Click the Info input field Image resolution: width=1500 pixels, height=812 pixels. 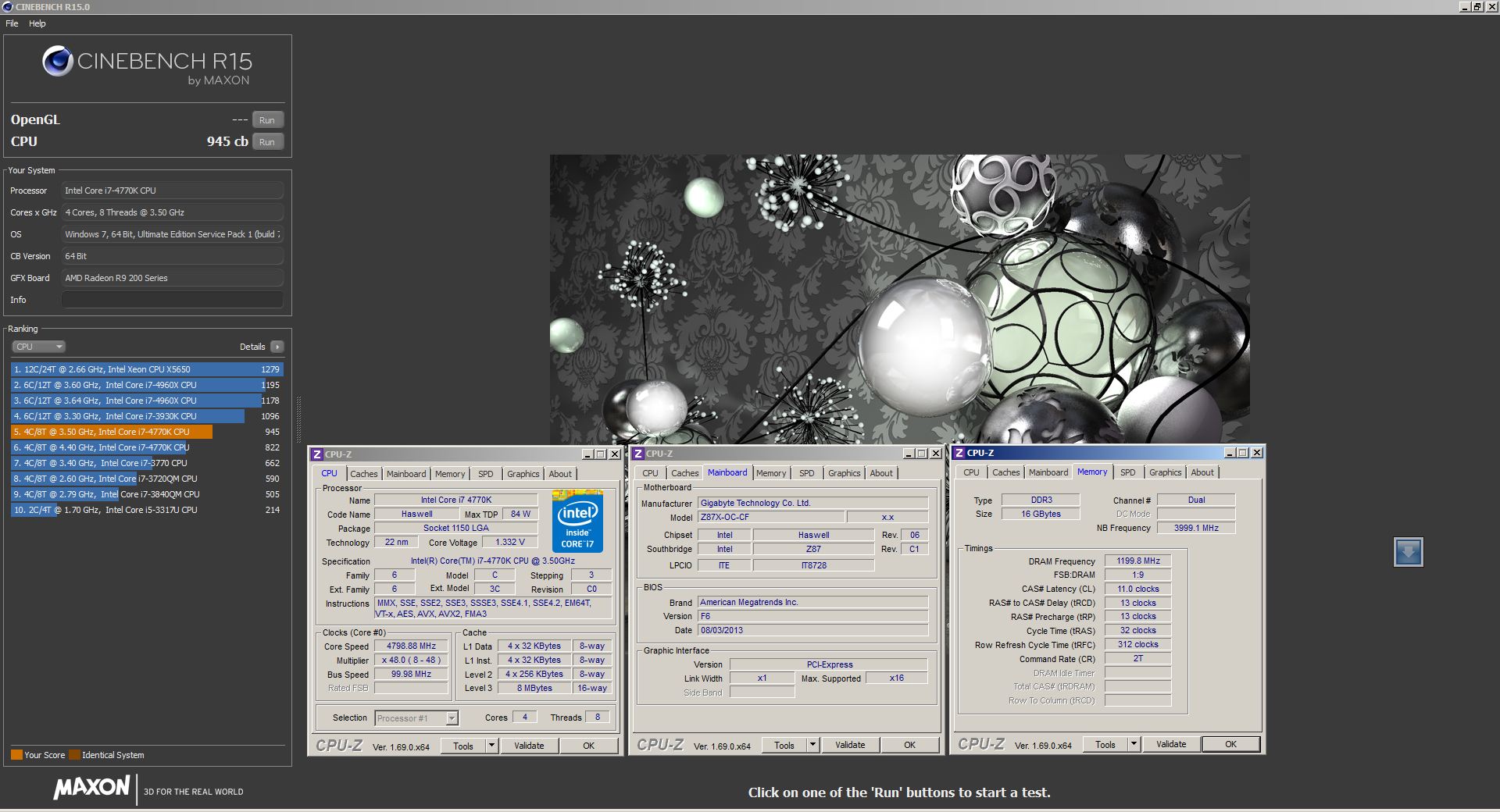click(x=173, y=300)
